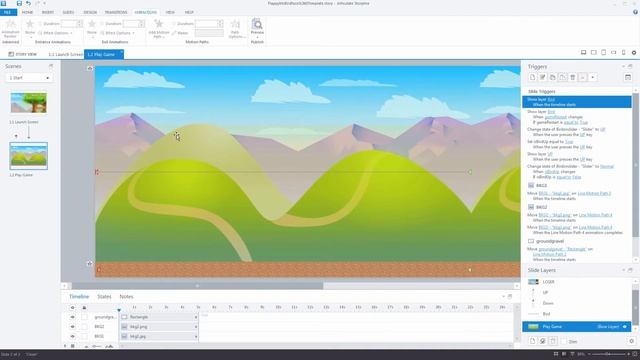Add a new slide layer
Viewport: 640px width, 360px height.
point(532,341)
